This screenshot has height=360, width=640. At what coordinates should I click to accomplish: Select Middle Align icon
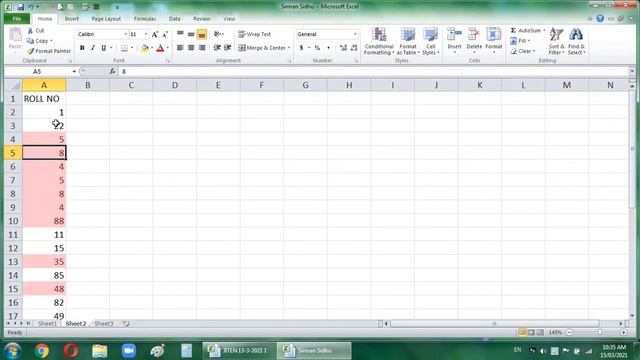pyautogui.click(x=191, y=34)
